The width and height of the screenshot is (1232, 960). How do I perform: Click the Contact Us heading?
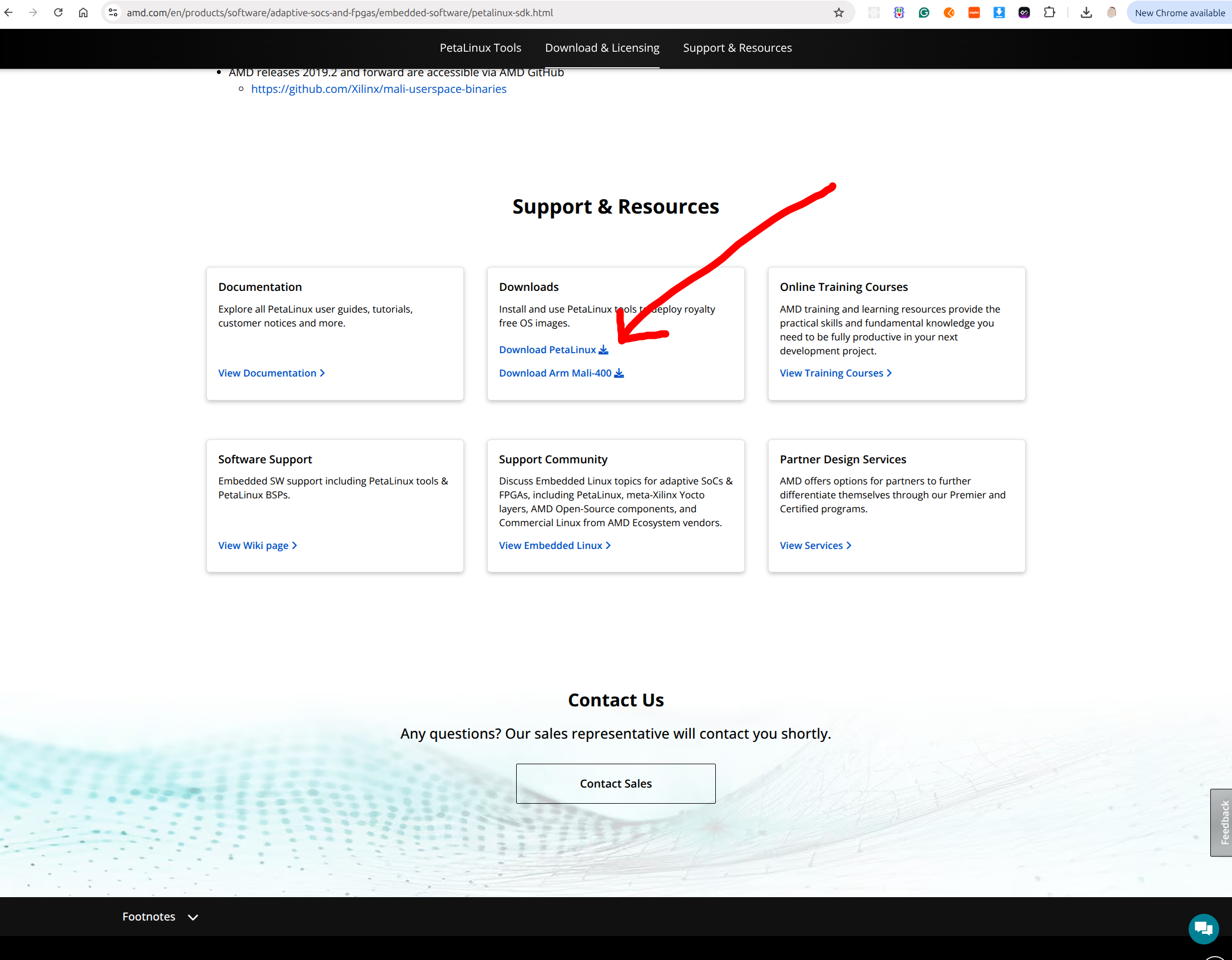click(x=615, y=700)
